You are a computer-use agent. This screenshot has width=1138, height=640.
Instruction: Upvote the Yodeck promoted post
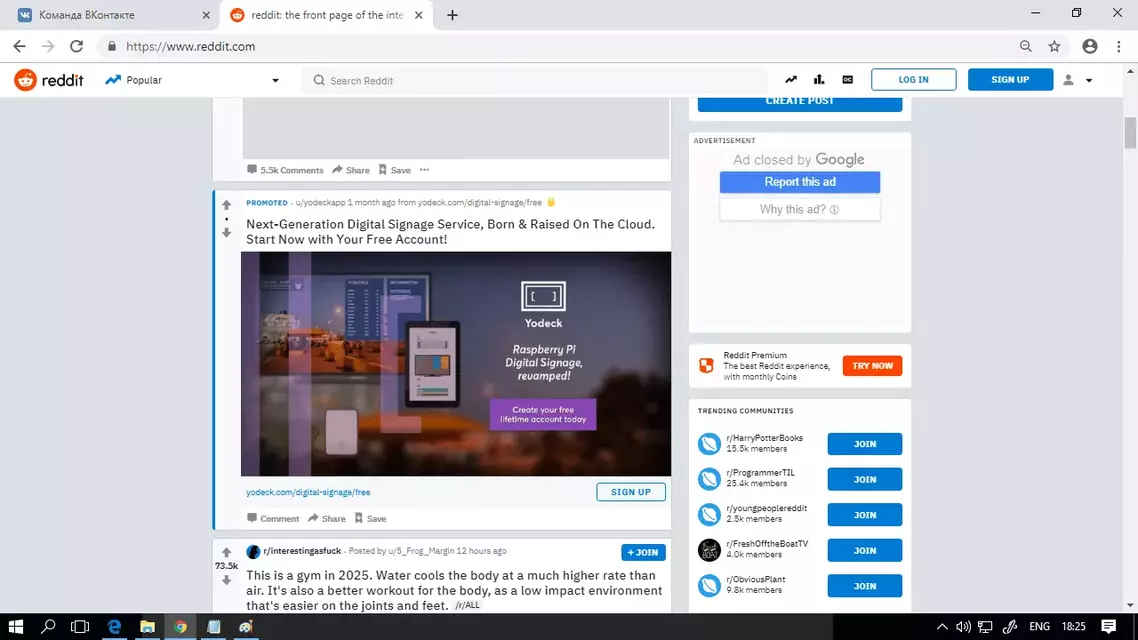click(226, 205)
